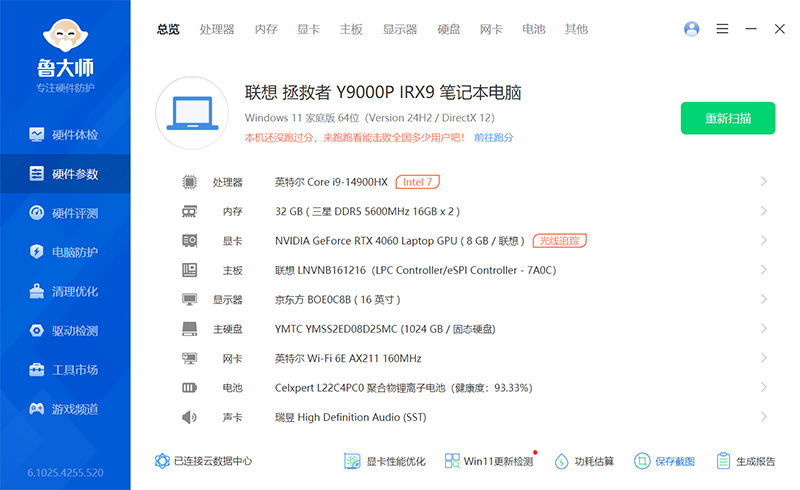
Task: Open the 游戏频道 gamepad icon
Action: coord(37,409)
